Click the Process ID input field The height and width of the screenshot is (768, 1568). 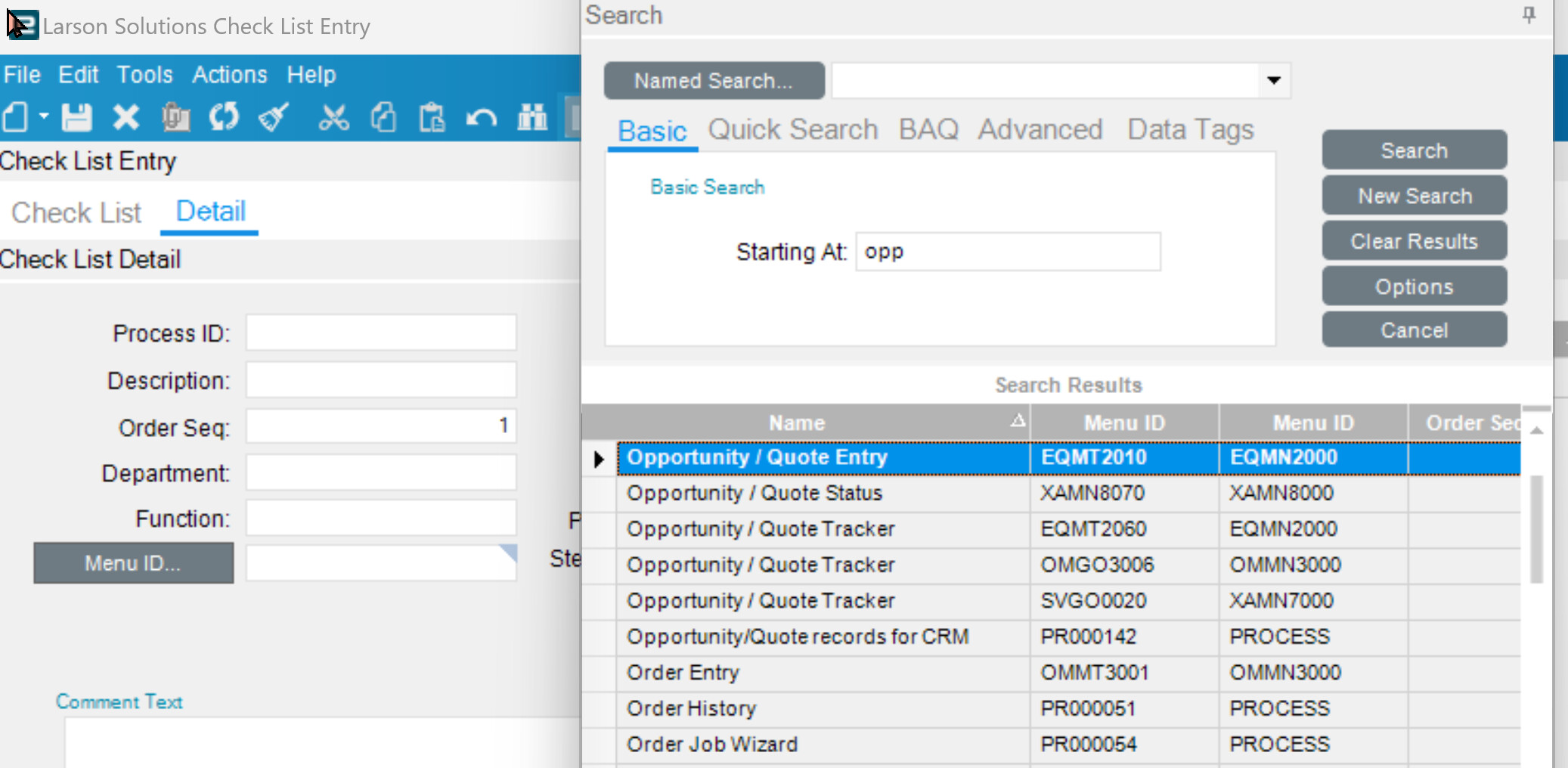[381, 333]
